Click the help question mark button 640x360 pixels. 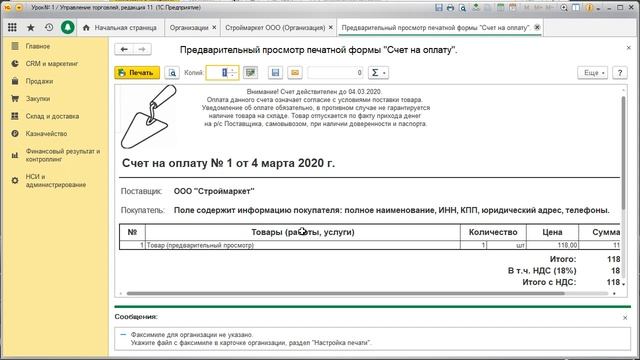tap(620, 73)
